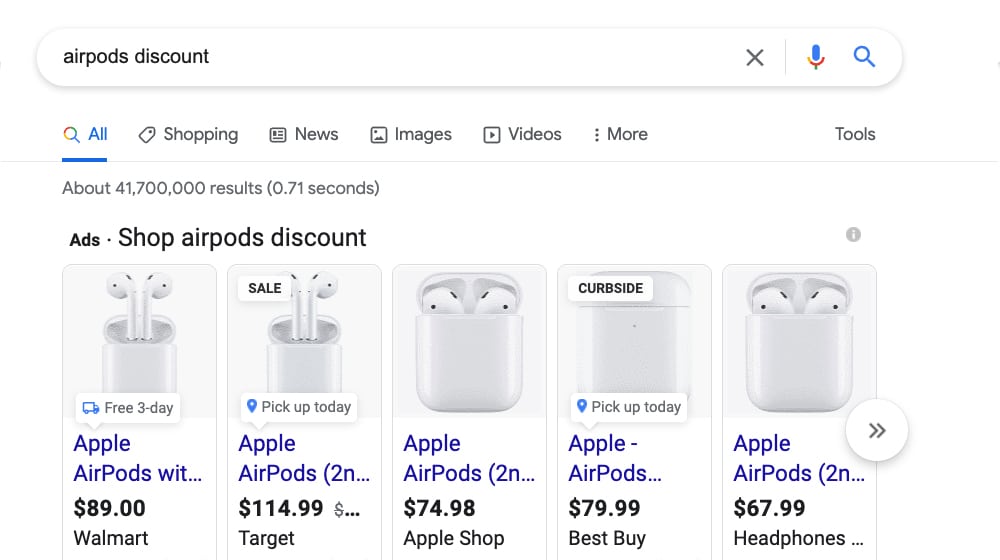Switch to the Shopping tab

click(188, 134)
